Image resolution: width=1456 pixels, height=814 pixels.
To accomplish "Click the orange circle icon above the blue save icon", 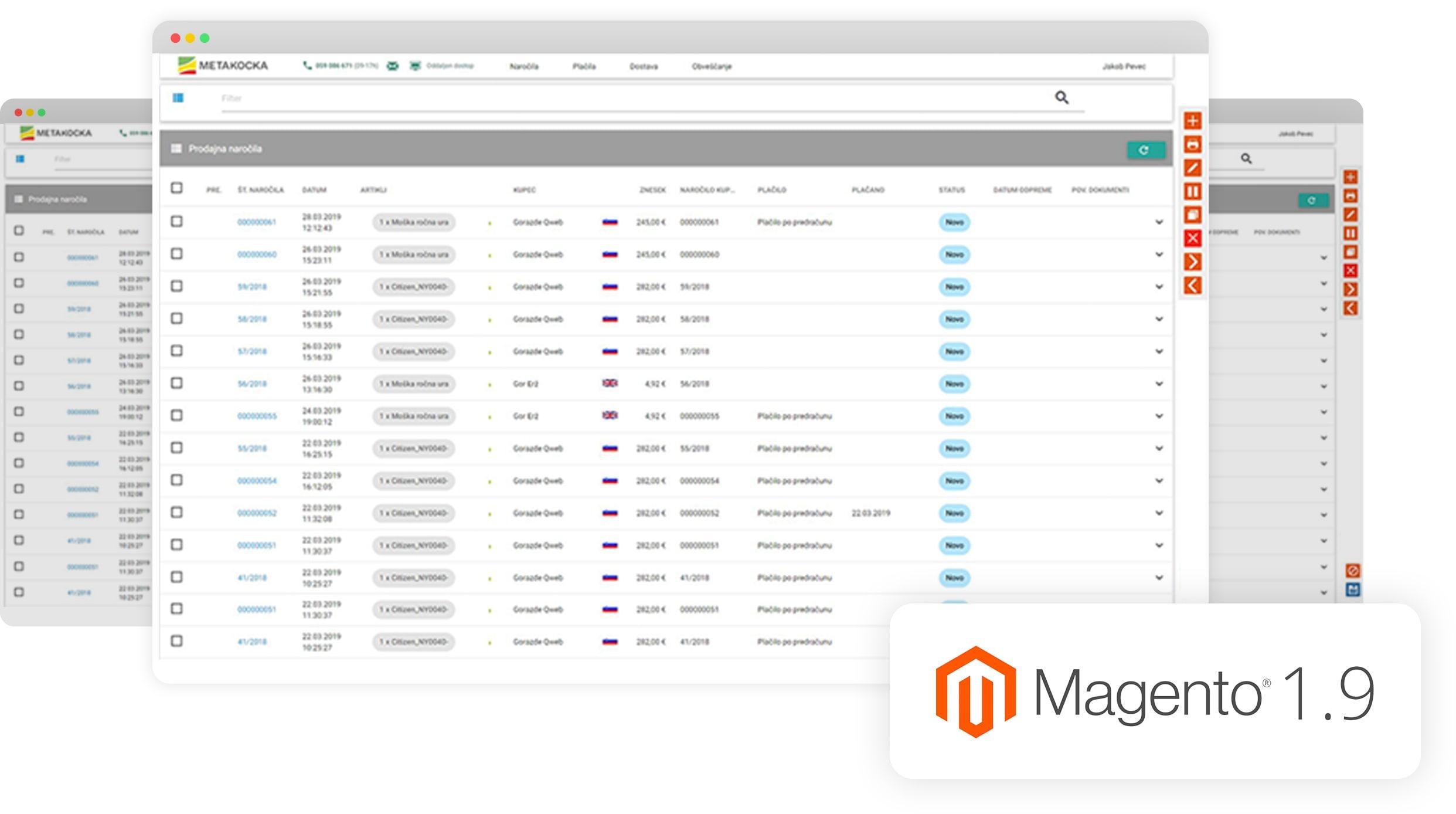I will [1353, 571].
